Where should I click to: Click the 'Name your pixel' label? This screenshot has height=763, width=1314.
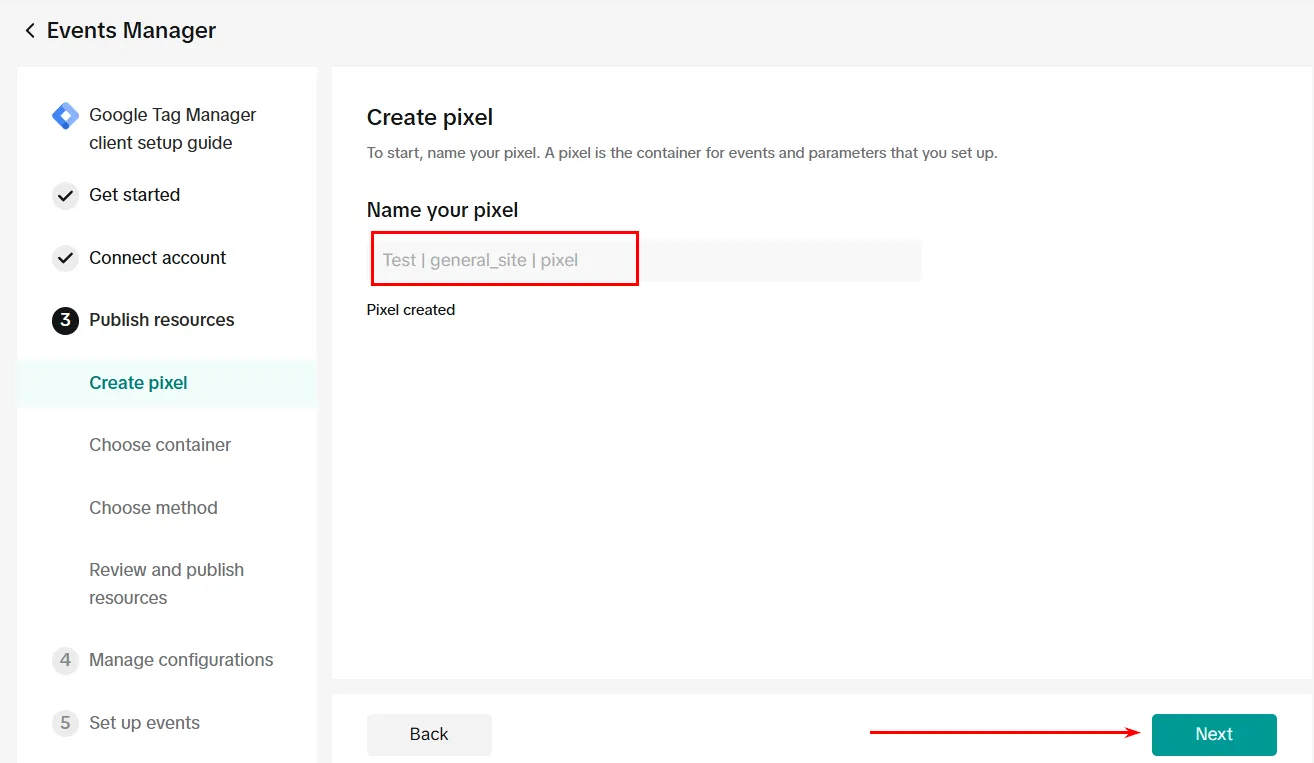(x=443, y=210)
